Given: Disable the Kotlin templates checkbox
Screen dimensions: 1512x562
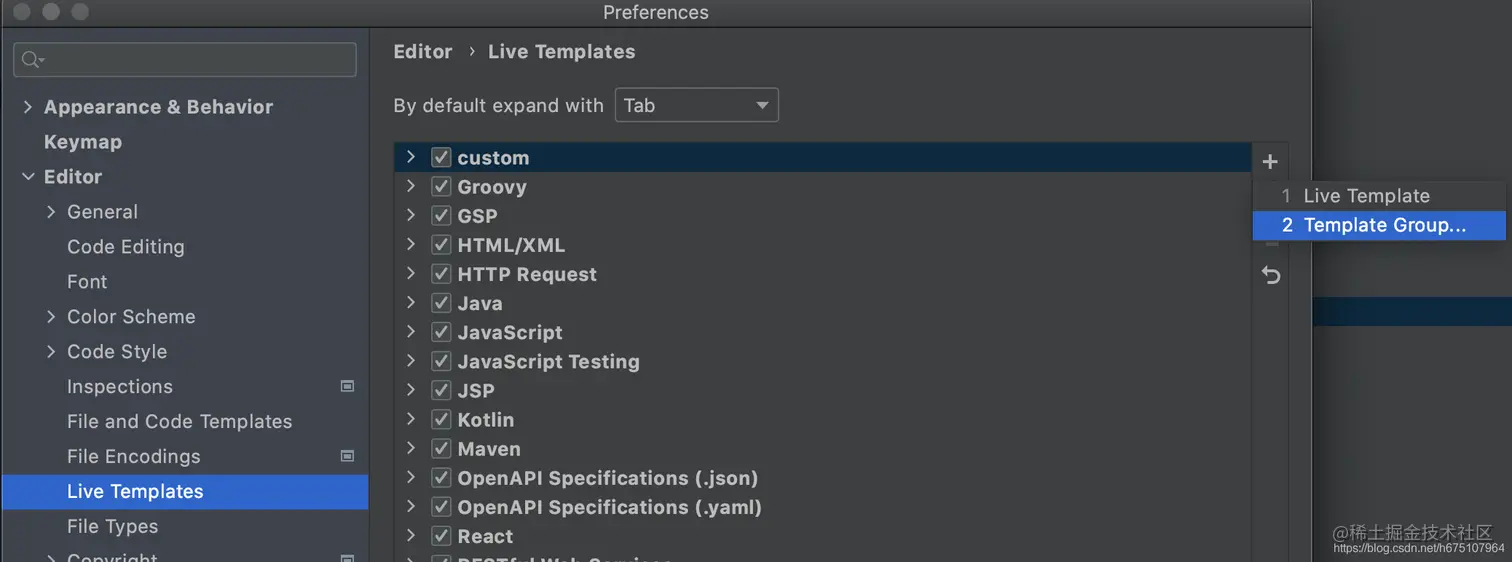Looking at the screenshot, I should click(441, 420).
